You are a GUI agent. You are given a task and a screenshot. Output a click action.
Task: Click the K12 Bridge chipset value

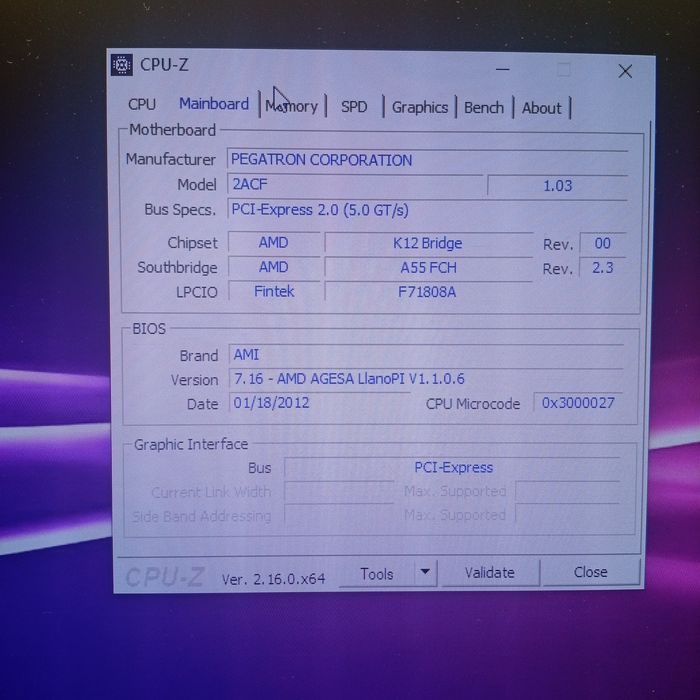(x=428, y=243)
